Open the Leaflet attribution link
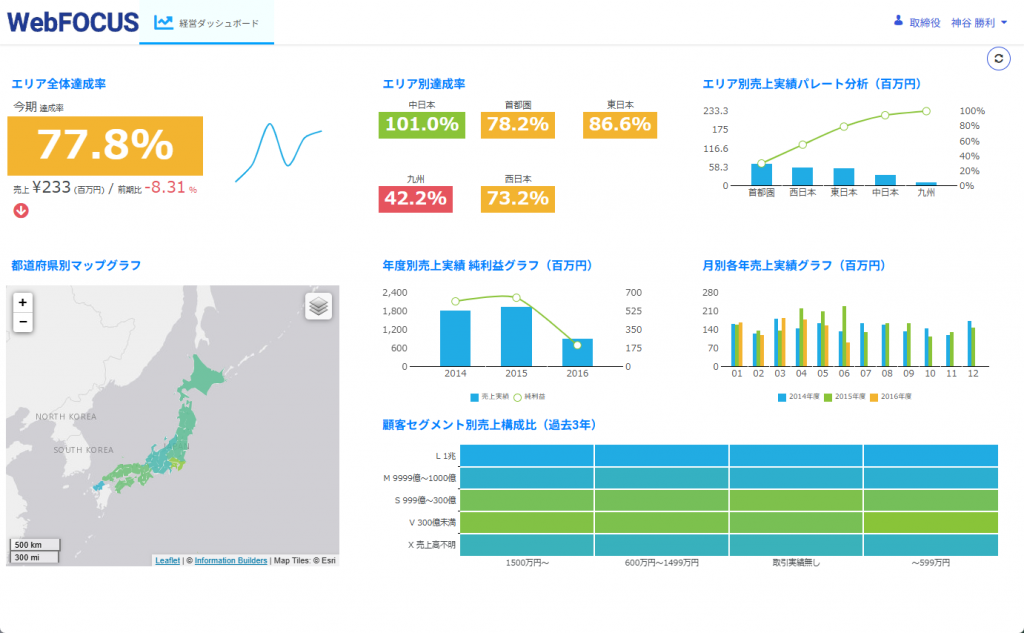Image resolution: width=1024 pixels, height=633 pixels. [167, 561]
